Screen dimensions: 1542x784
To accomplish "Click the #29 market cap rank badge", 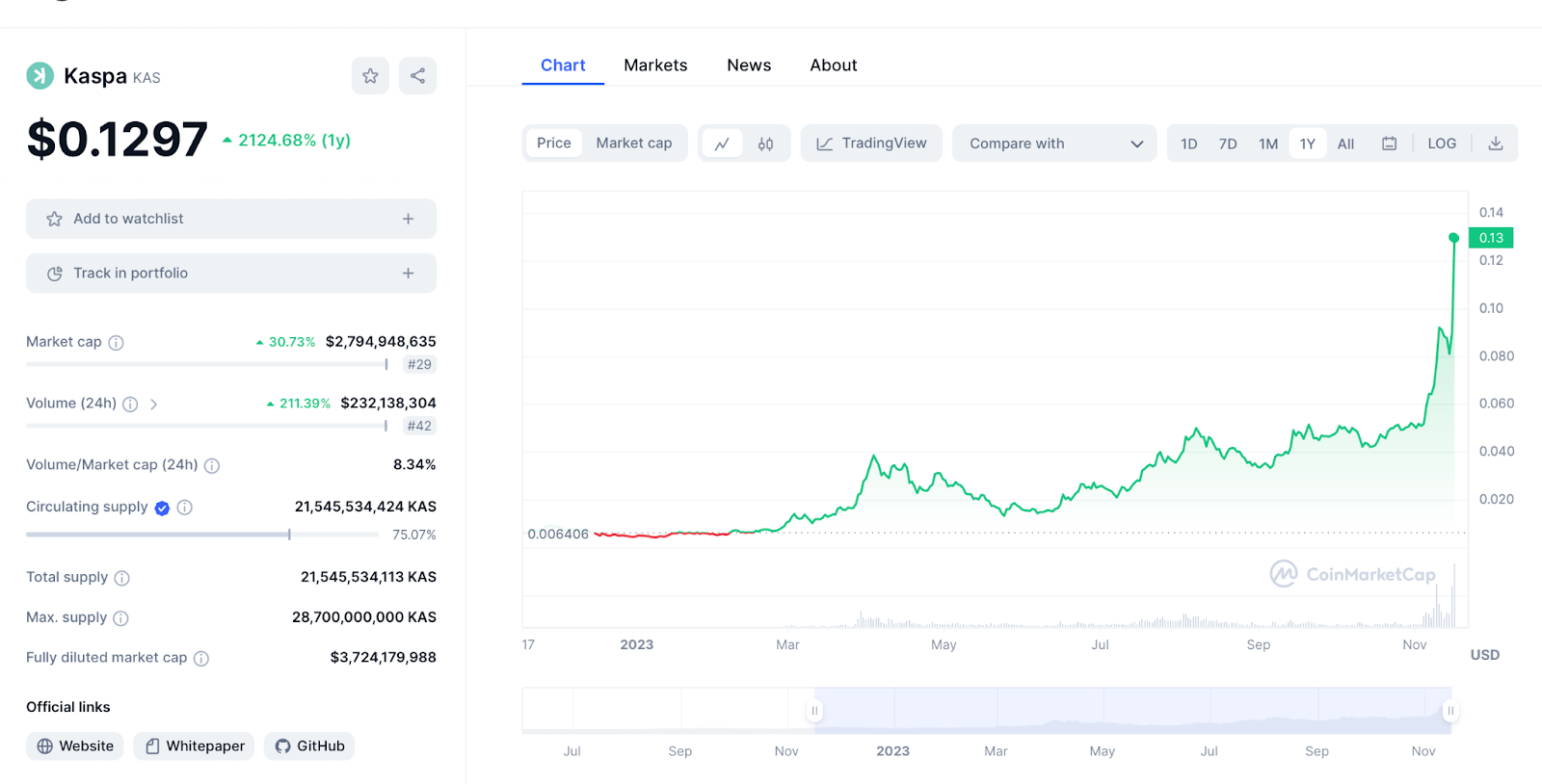I will point(419,365).
